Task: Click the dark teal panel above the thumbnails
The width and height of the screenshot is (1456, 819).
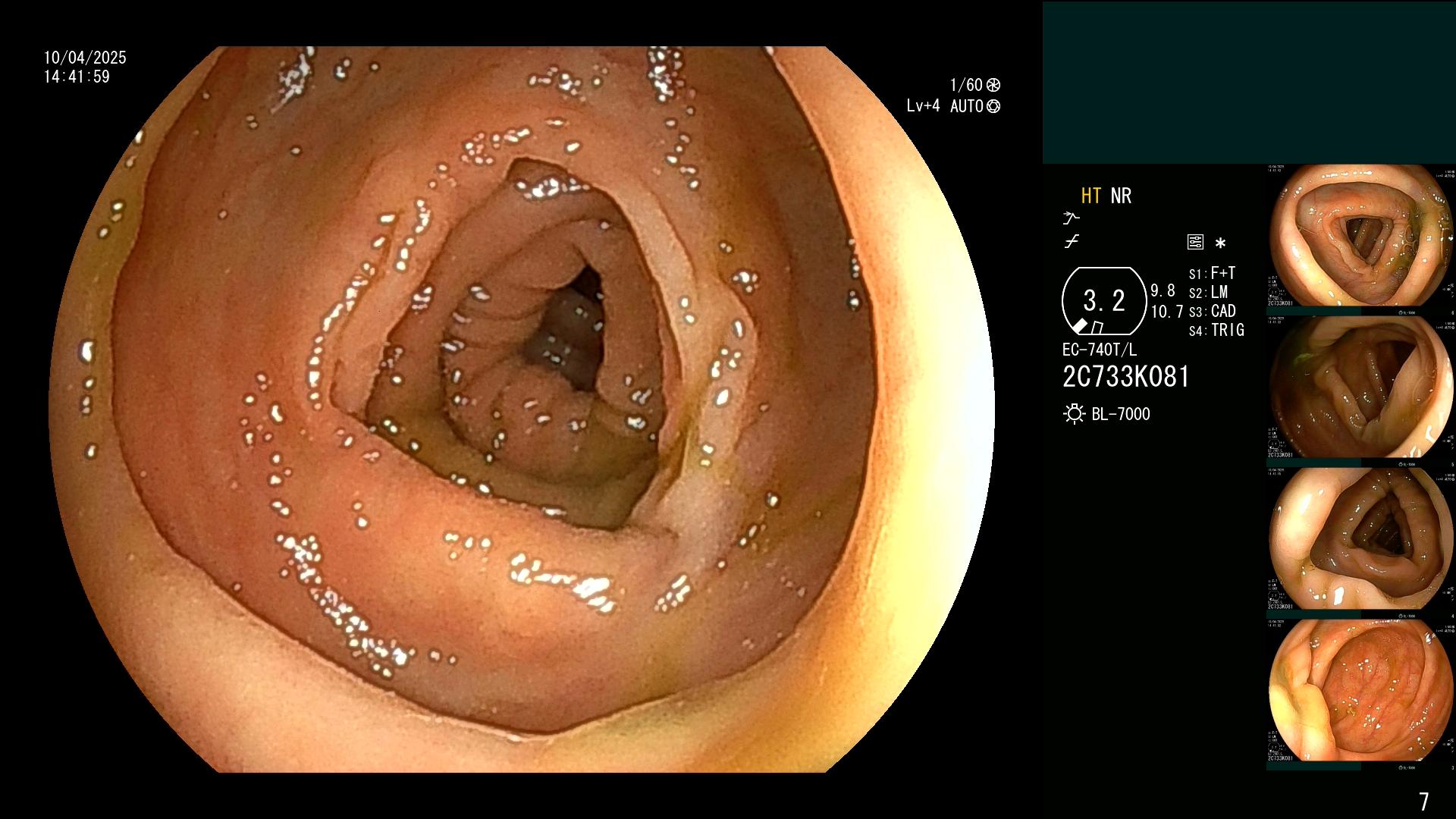Action: [1249, 83]
